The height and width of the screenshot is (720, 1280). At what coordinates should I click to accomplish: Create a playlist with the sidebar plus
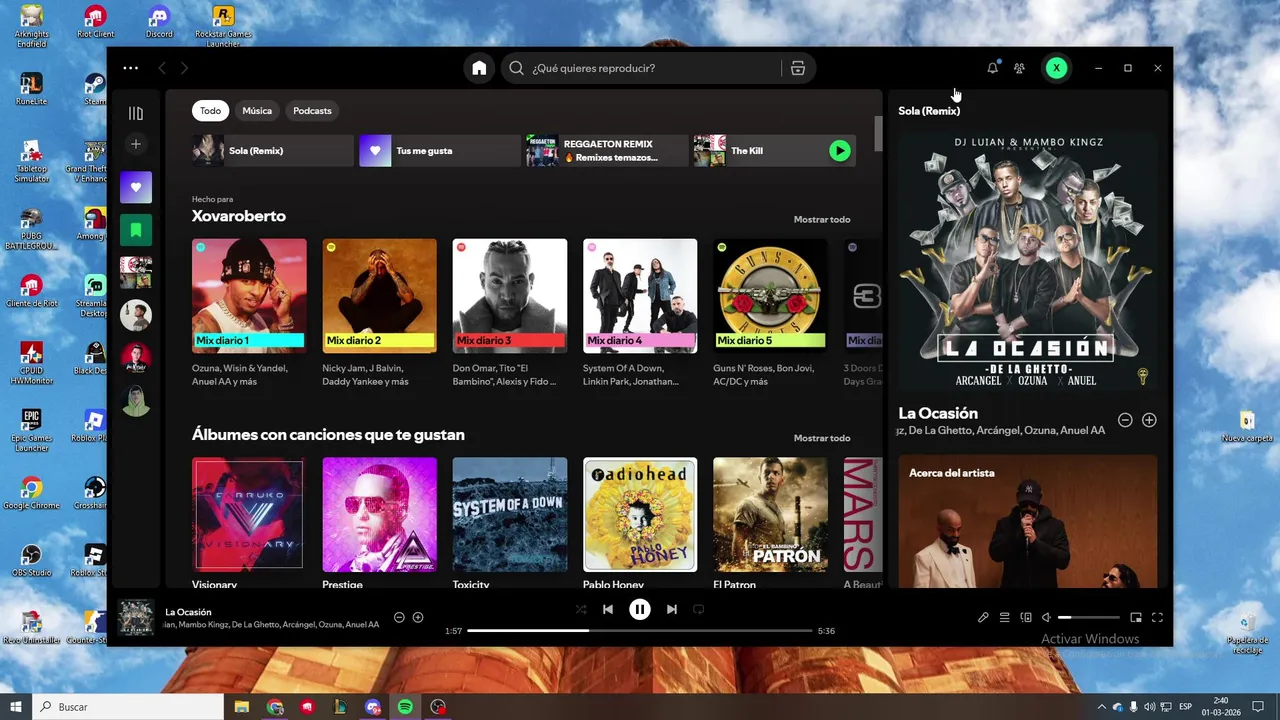tap(136, 144)
